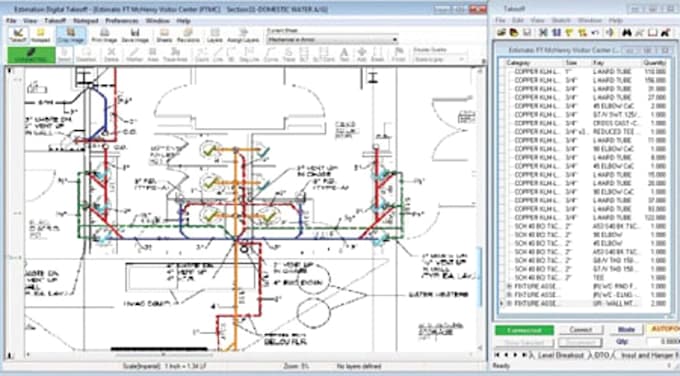The width and height of the screenshot is (680, 376).
Task: Select the Count tool
Action: point(202,55)
